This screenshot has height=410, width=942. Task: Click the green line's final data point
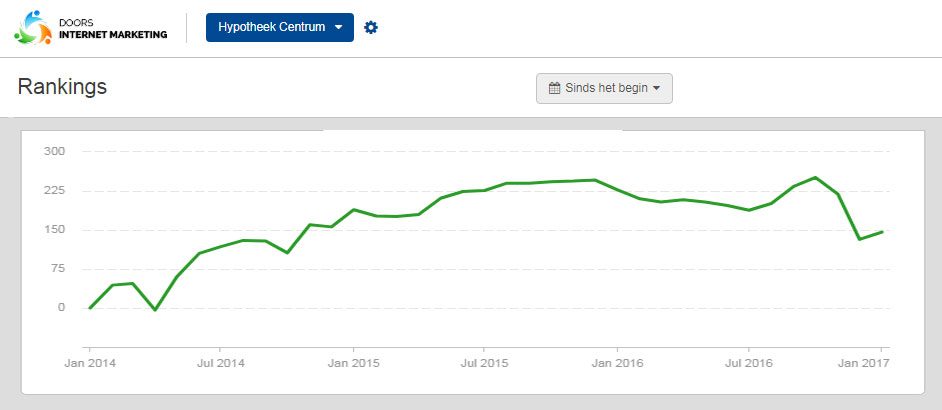[x=881, y=232]
